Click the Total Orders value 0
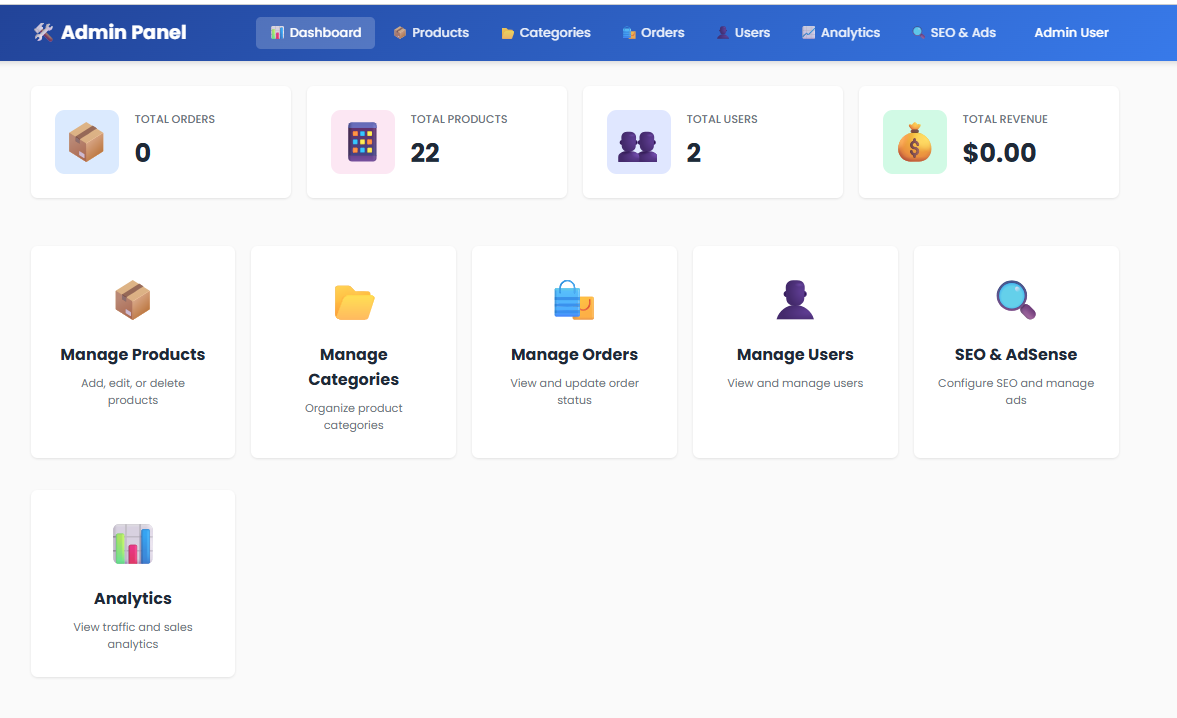The image size is (1177, 718). point(143,153)
